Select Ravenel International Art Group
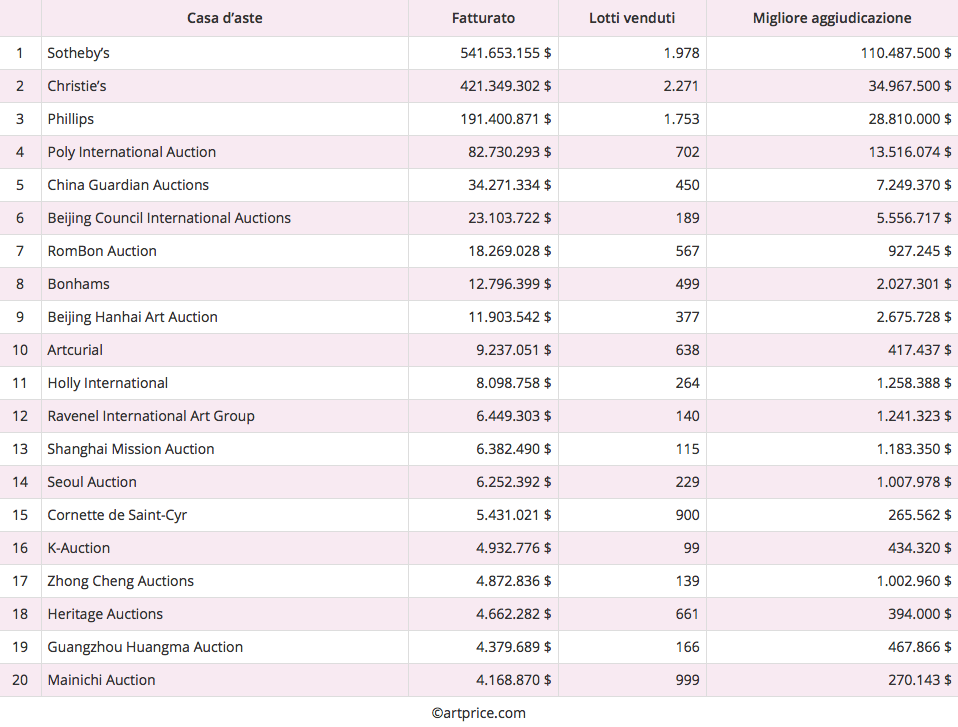 point(151,416)
